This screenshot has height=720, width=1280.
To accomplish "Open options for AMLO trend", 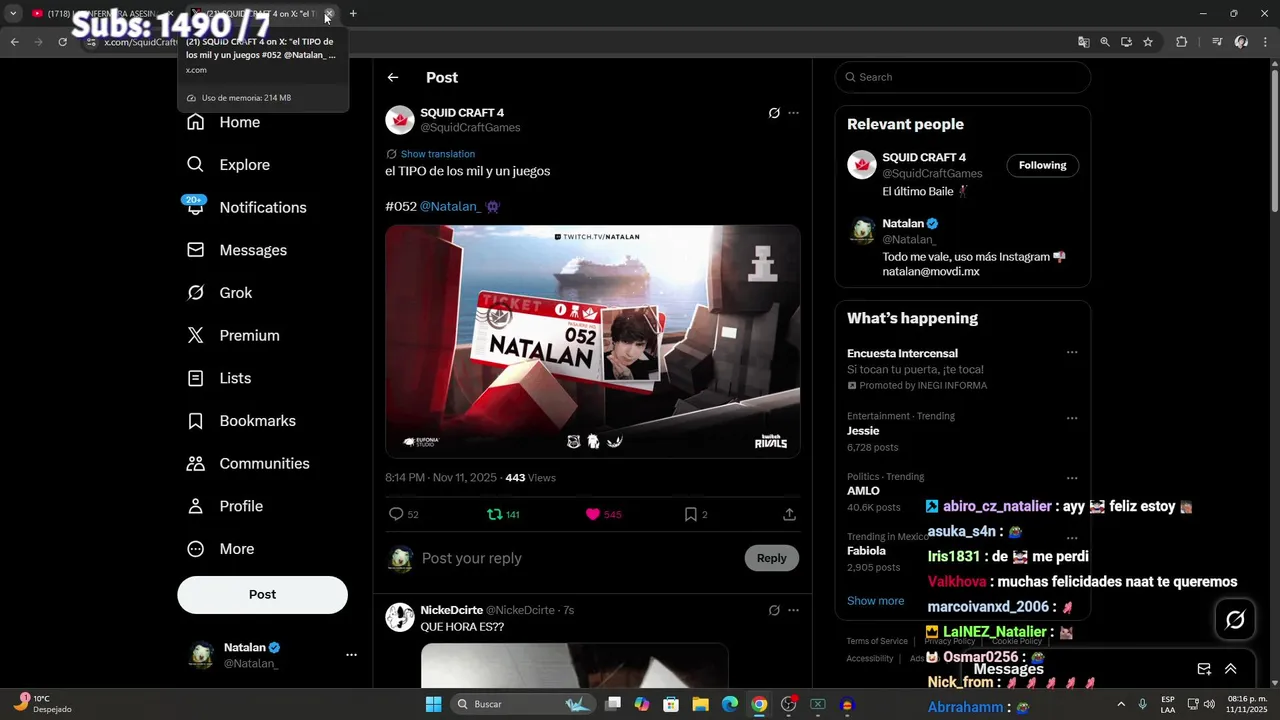I will pyautogui.click(x=1072, y=479).
